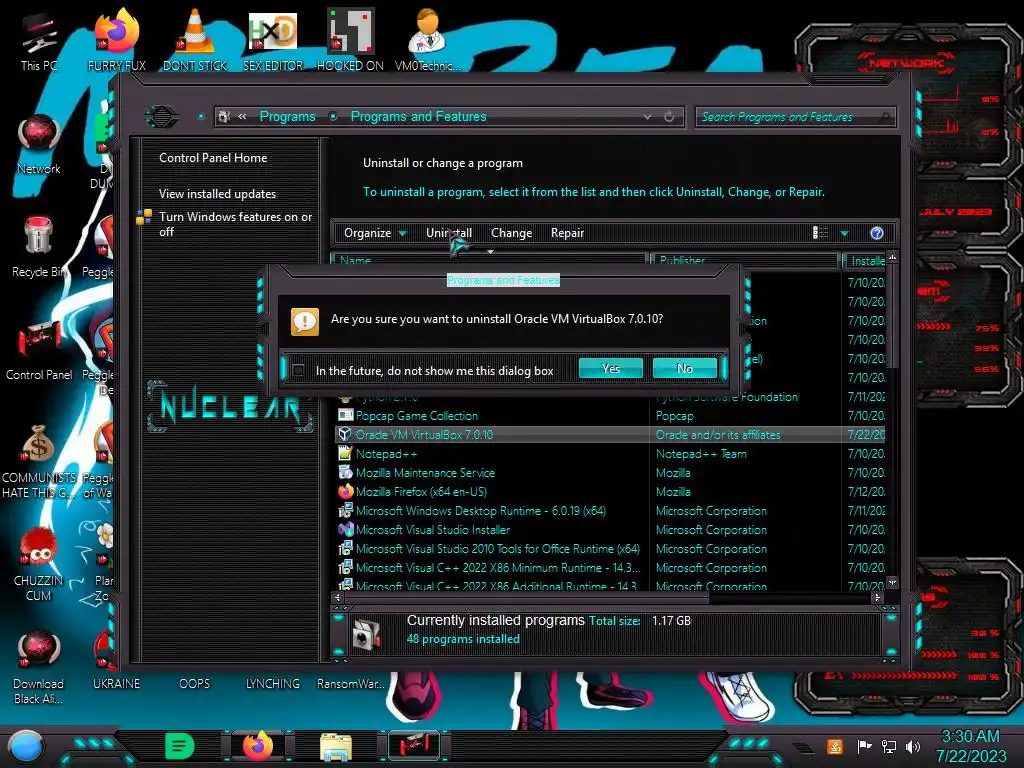This screenshot has height=768, width=1024.
Task: Click the volume speaker tray icon
Action: click(x=913, y=746)
